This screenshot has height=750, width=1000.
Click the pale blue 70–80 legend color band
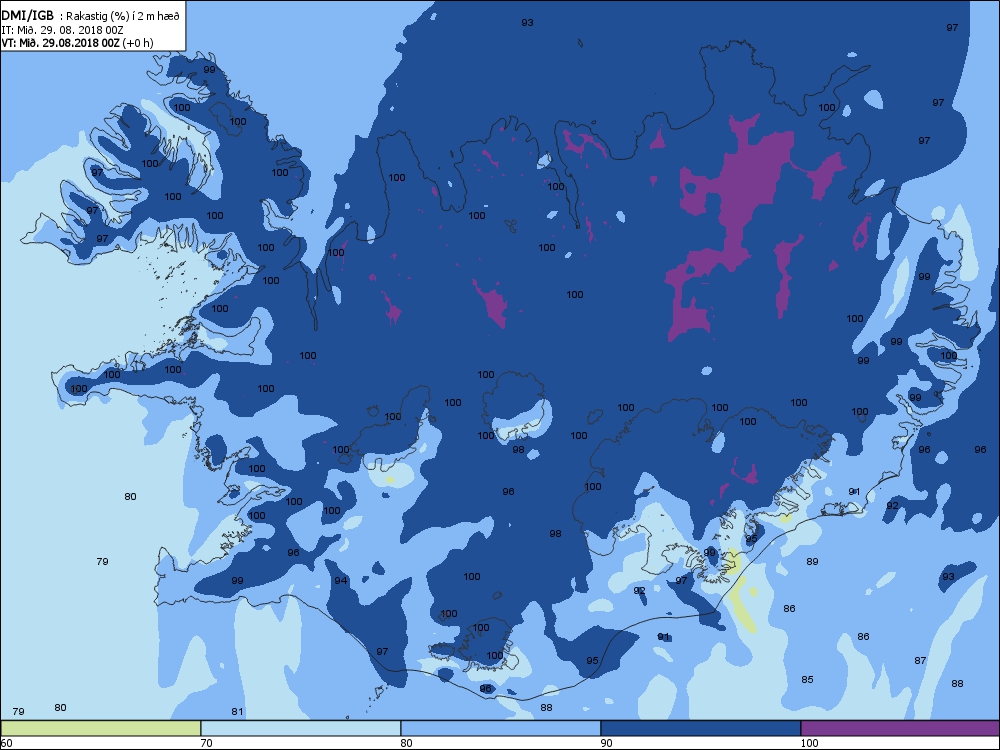pyautogui.click(x=300, y=728)
